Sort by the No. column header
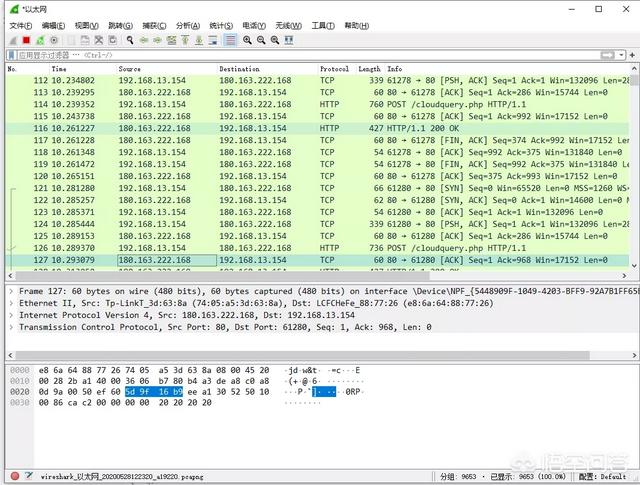640x485 pixels. [28, 69]
